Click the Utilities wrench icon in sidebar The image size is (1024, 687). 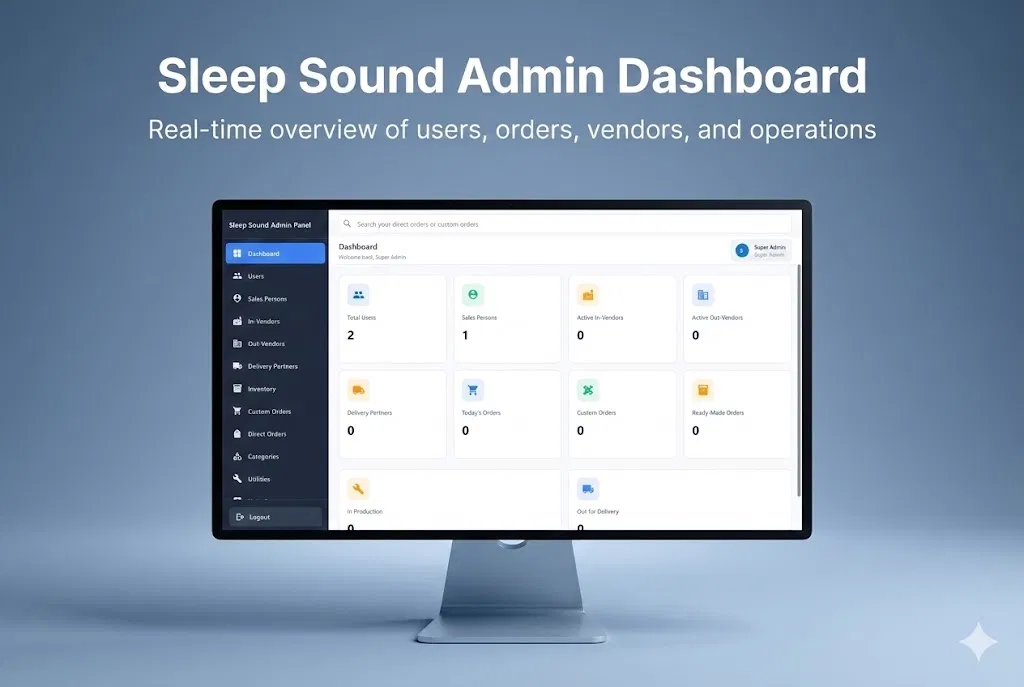tap(237, 479)
